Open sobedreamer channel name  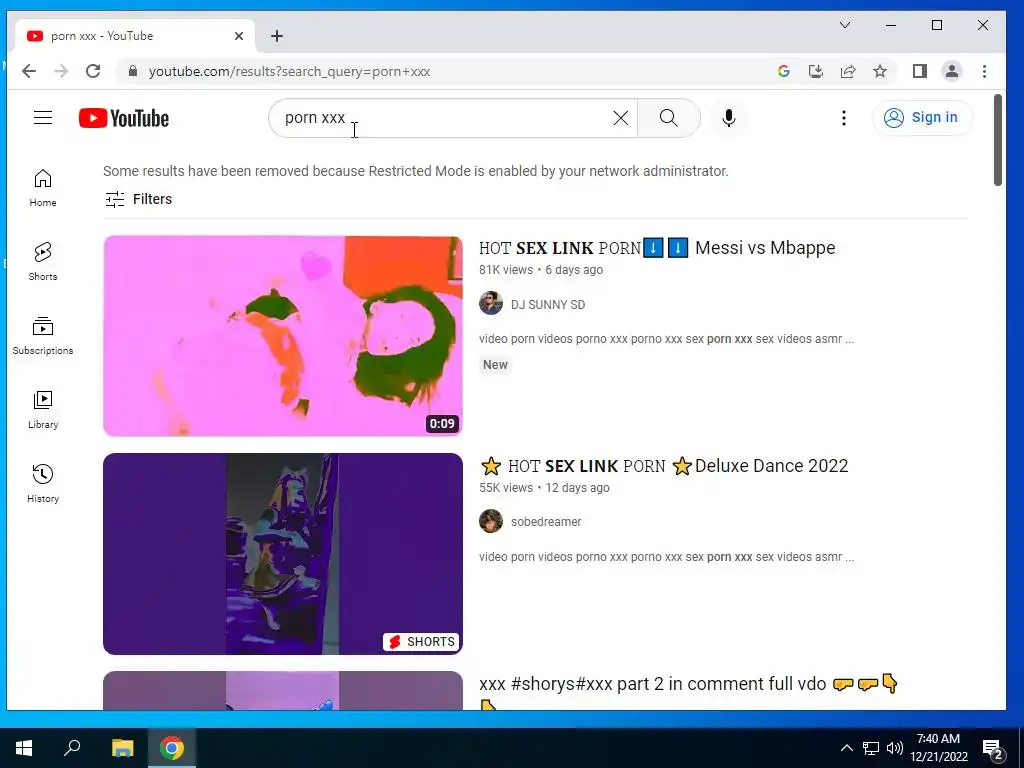pyautogui.click(x=546, y=522)
